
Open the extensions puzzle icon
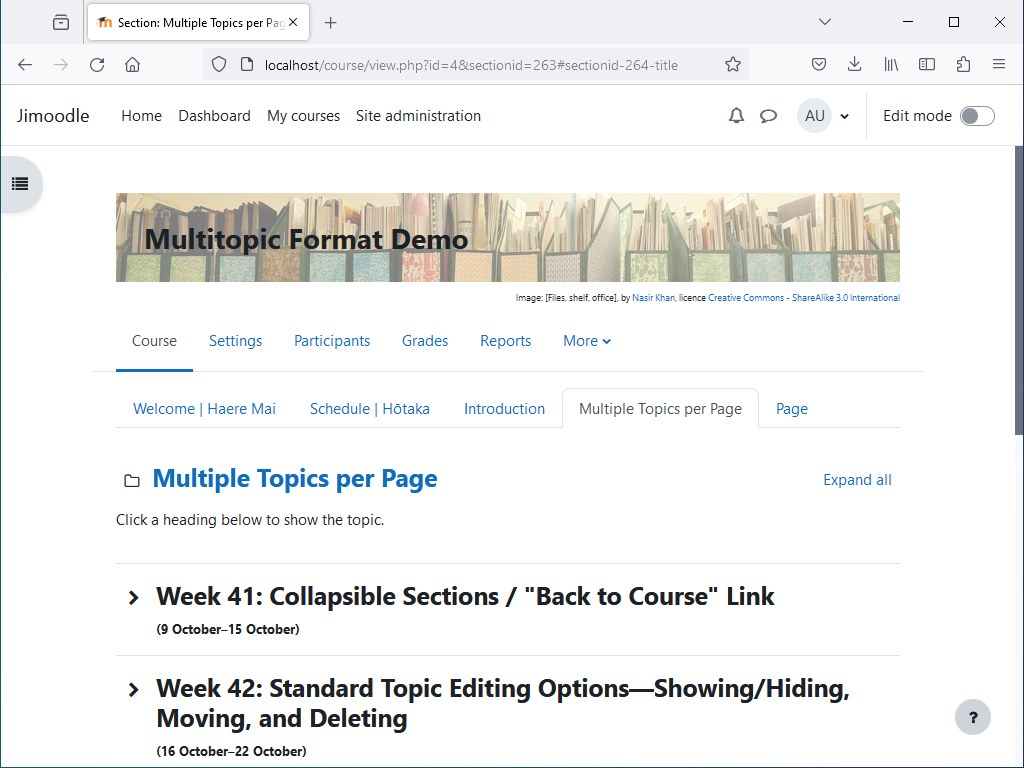point(963,64)
